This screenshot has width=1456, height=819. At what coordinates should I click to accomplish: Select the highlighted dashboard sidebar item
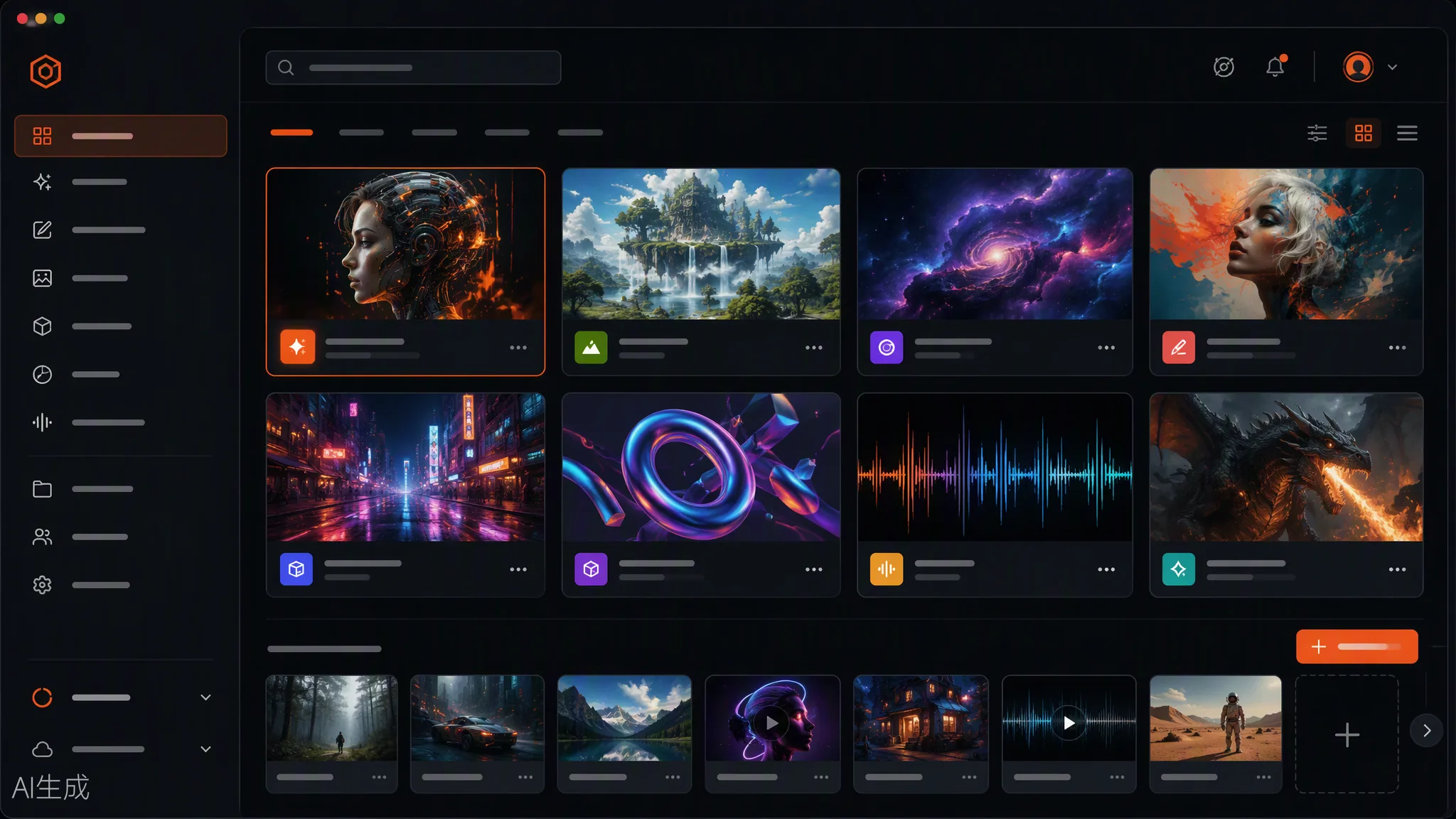[x=121, y=136]
